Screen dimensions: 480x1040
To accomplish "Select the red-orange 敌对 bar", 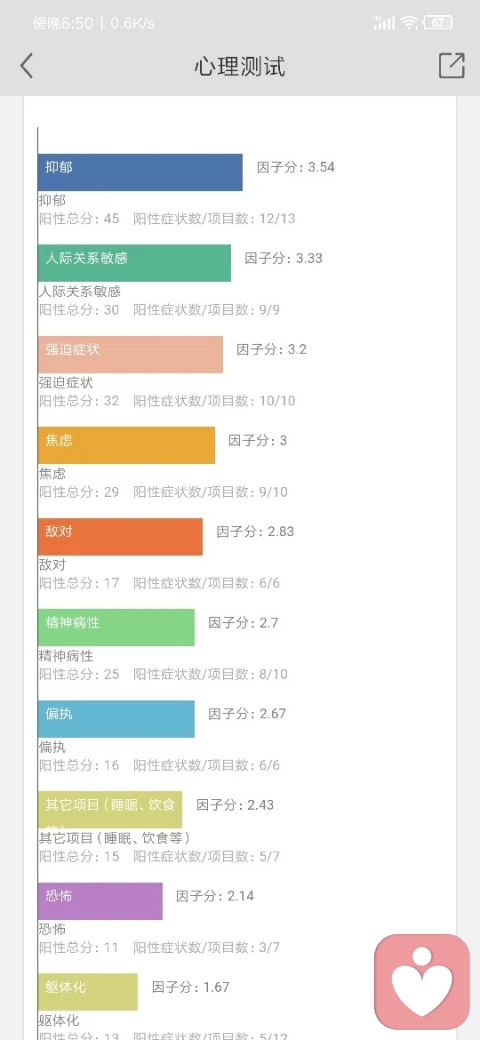I will click(x=120, y=537).
